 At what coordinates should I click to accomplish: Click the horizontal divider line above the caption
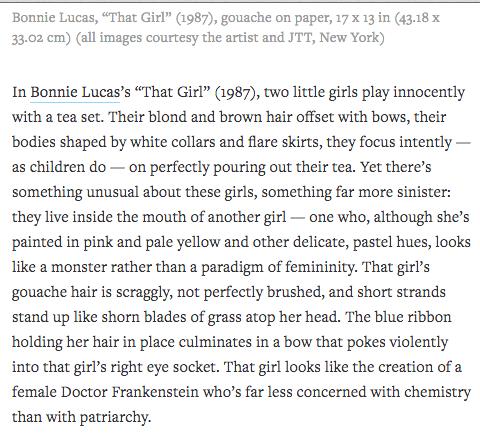click(240, 2)
